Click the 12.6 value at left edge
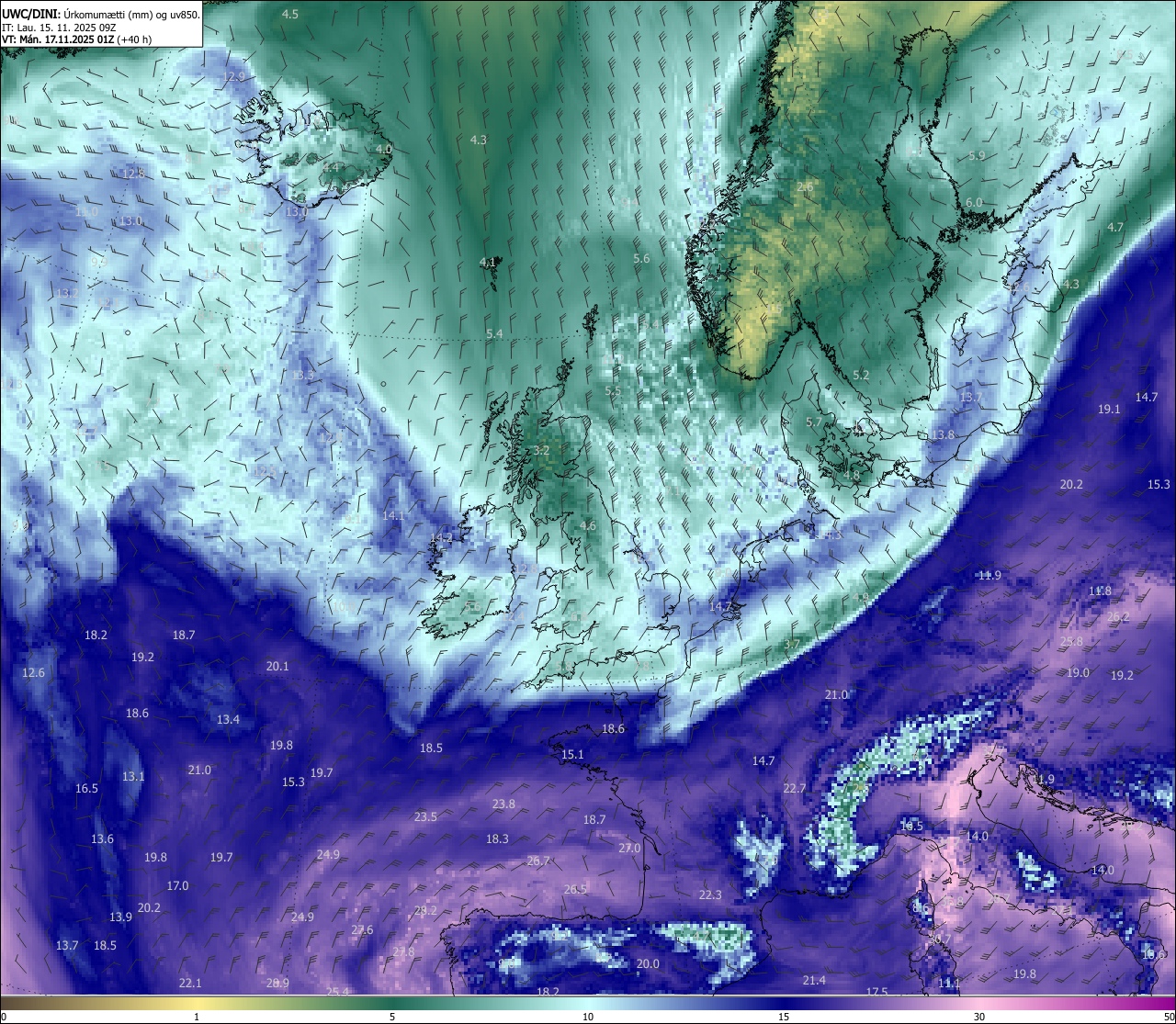The width and height of the screenshot is (1176, 1024). (x=33, y=672)
